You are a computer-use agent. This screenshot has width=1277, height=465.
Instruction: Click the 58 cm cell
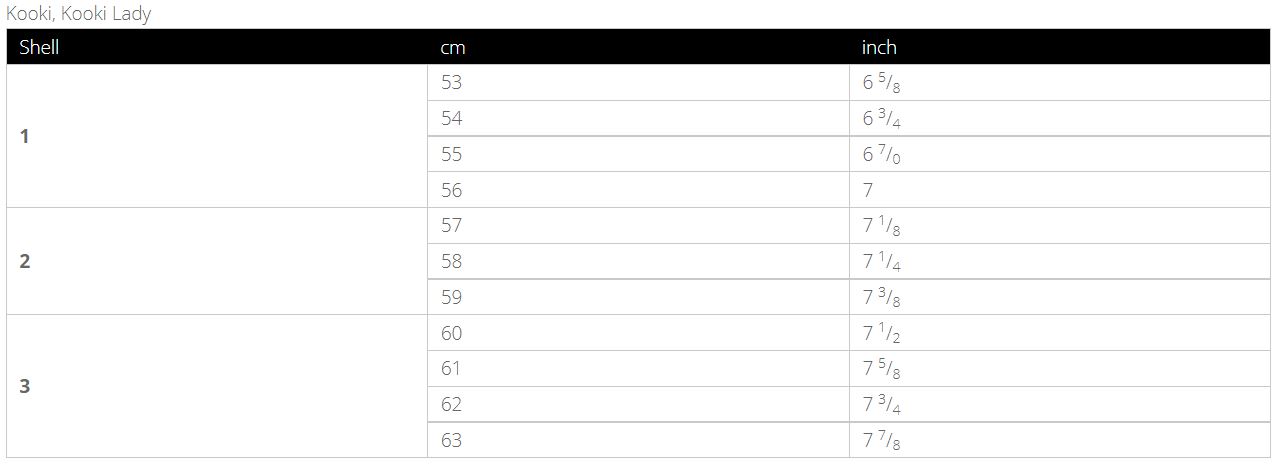452,262
